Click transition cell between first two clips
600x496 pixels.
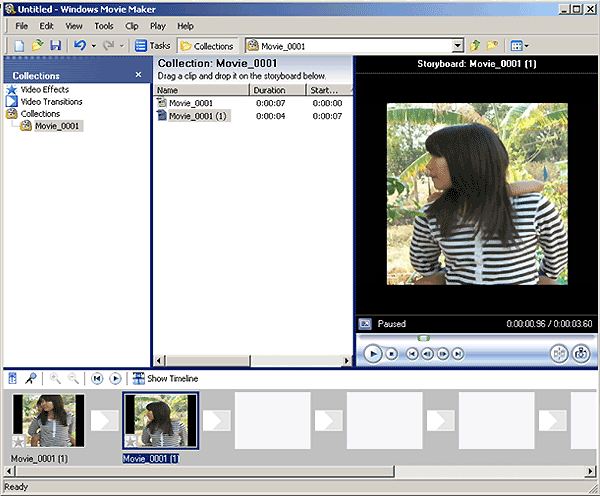pyautogui.click(x=104, y=421)
